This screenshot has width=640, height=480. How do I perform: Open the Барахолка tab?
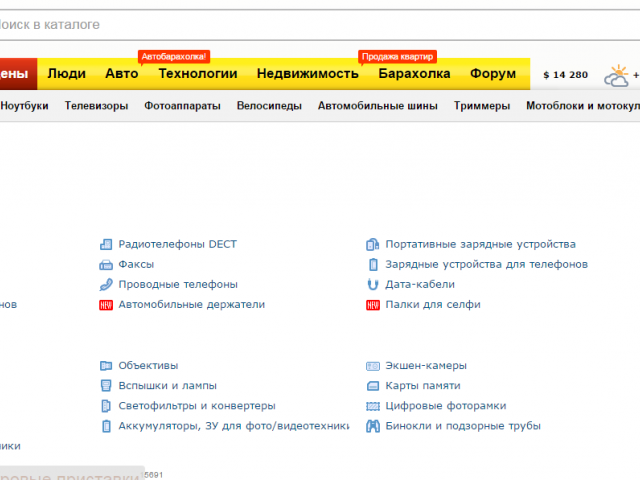[x=414, y=74]
